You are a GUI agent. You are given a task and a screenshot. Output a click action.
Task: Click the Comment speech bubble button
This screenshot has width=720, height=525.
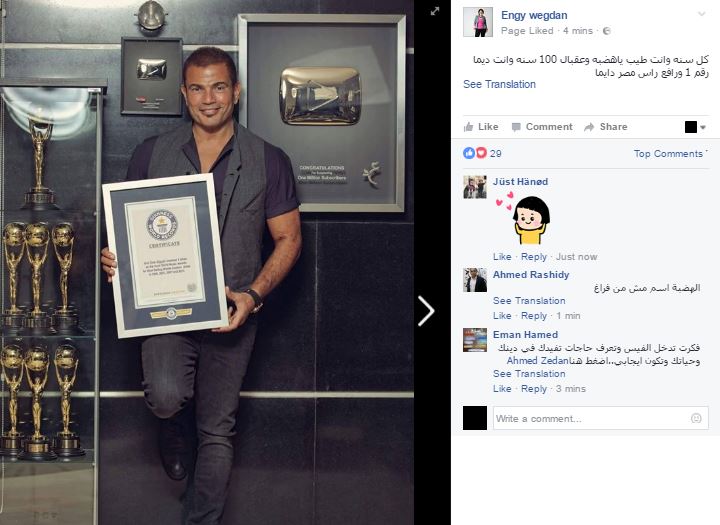pos(542,127)
